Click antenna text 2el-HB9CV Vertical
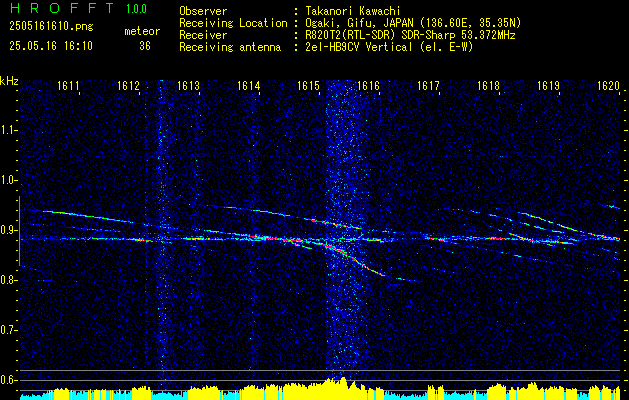The width and height of the screenshot is (629, 400). coord(358,47)
